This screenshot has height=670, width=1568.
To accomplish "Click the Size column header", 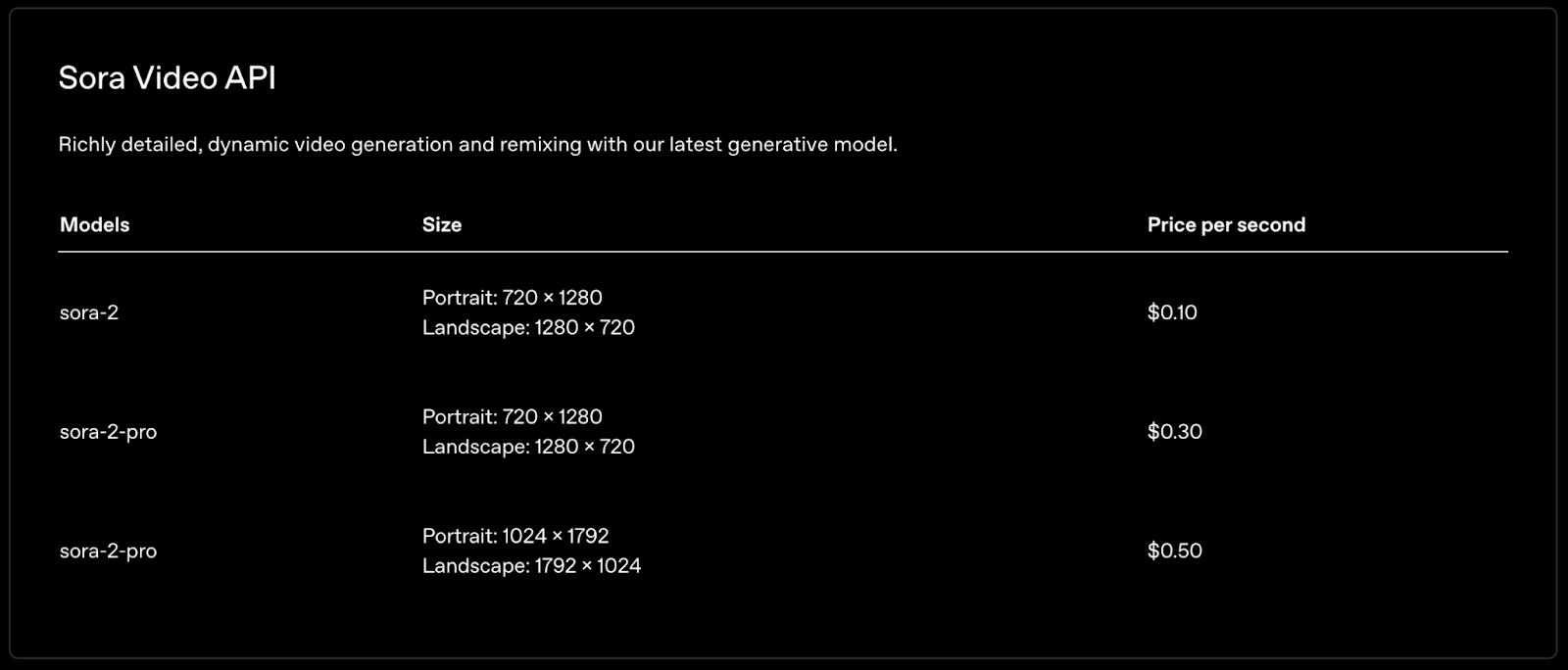I will [441, 225].
